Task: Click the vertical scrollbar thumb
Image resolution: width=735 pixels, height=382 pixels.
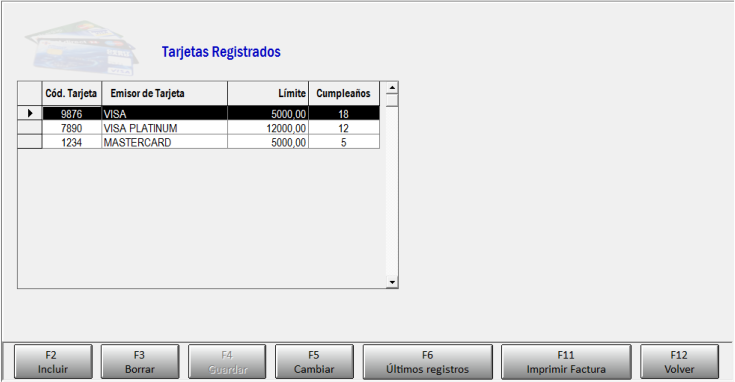Action: 392,100
